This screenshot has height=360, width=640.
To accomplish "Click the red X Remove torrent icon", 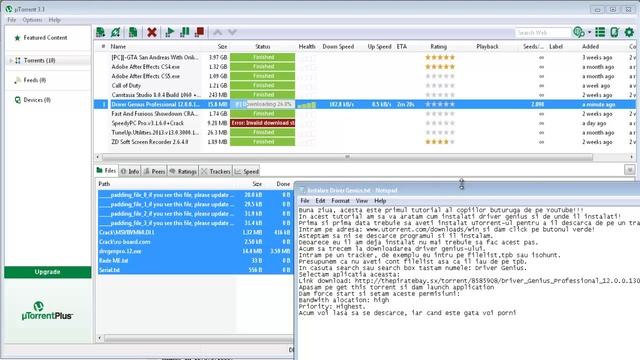I will tap(152, 32).
